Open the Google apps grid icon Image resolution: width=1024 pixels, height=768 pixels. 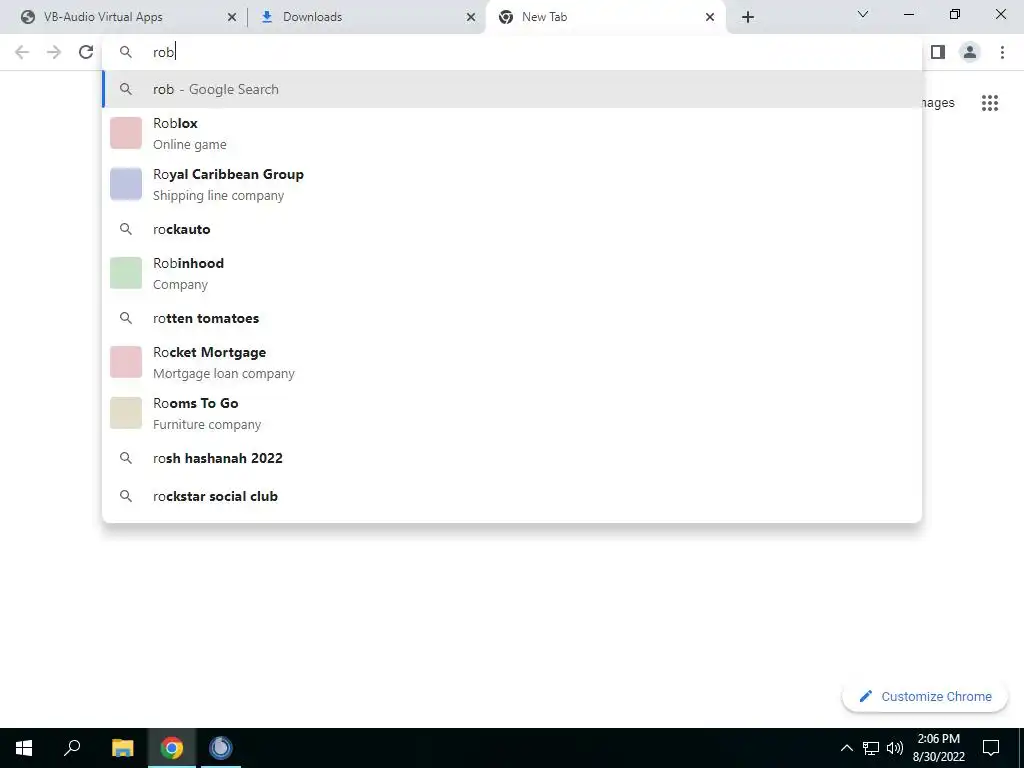click(x=989, y=103)
